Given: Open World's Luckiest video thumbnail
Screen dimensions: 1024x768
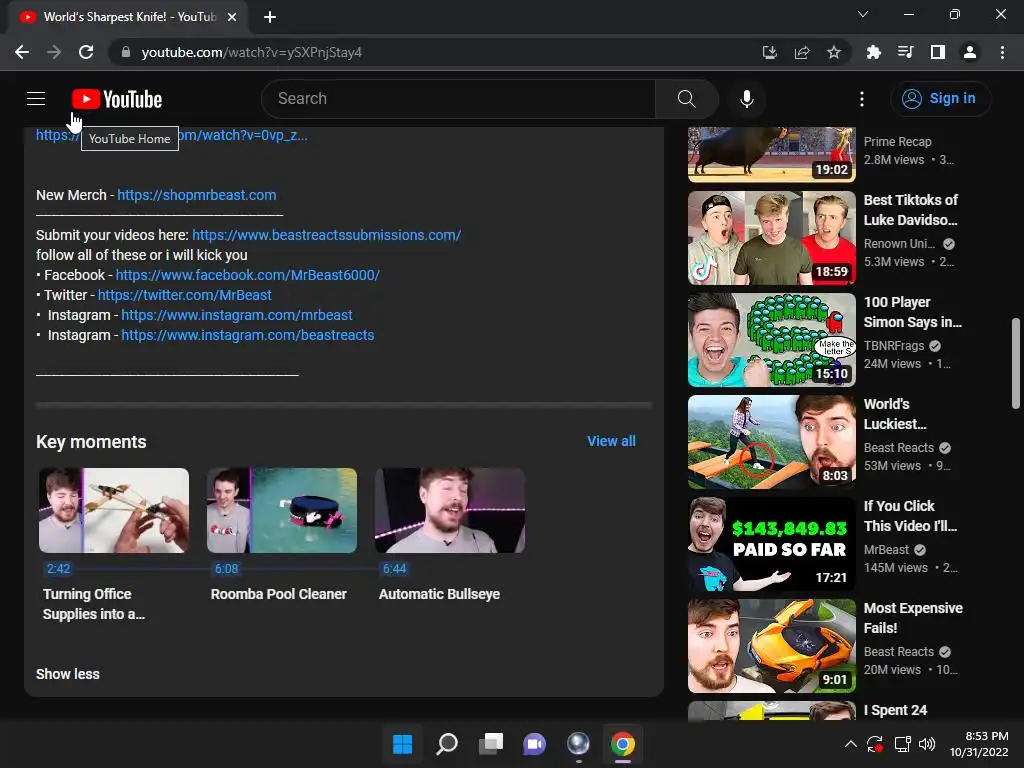Looking at the screenshot, I should [x=771, y=441].
